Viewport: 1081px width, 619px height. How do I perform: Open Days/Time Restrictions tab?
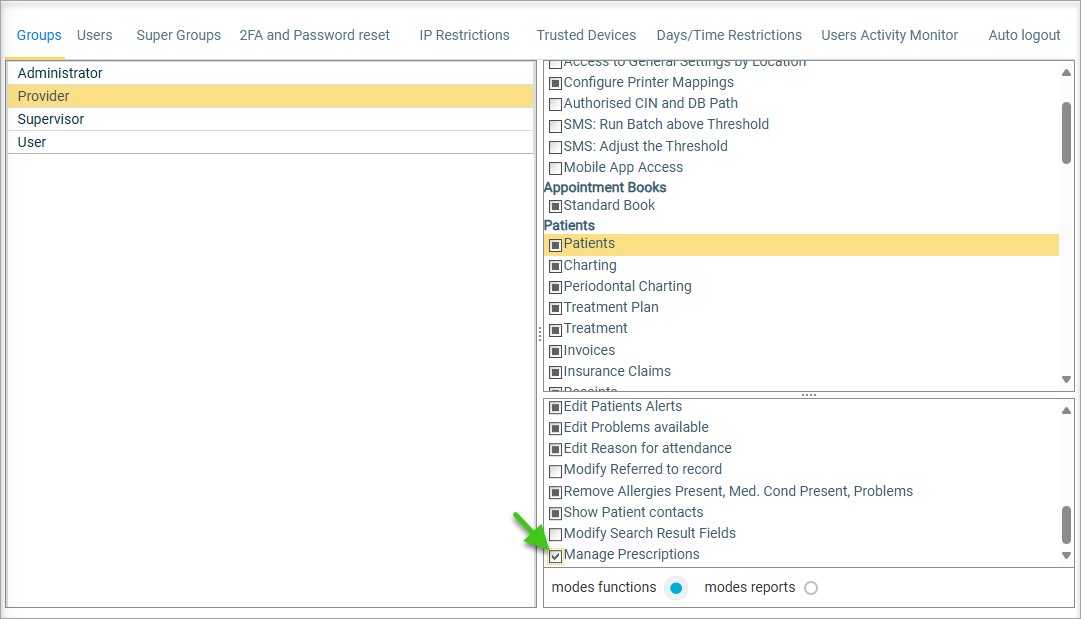pos(729,35)
